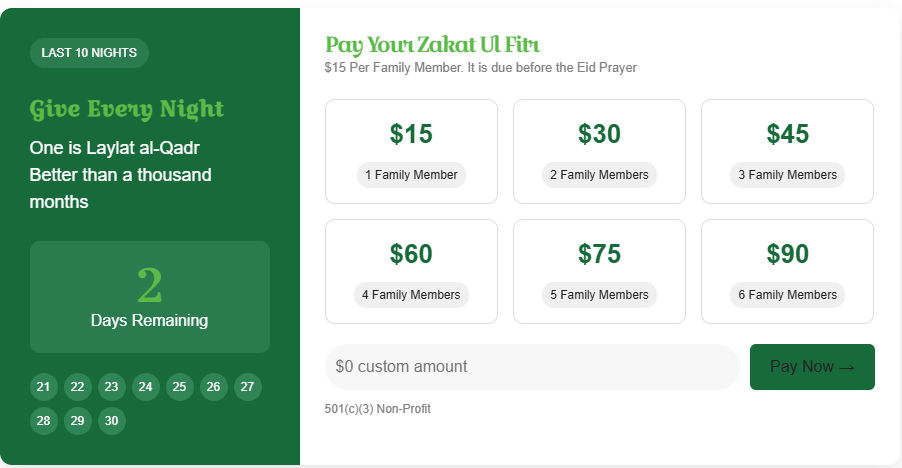Image resolution: width=902 pixels, height=468 pixels.
Task: Choose night 30 circle
Action: pyautogui.click(x=111, y=421)
